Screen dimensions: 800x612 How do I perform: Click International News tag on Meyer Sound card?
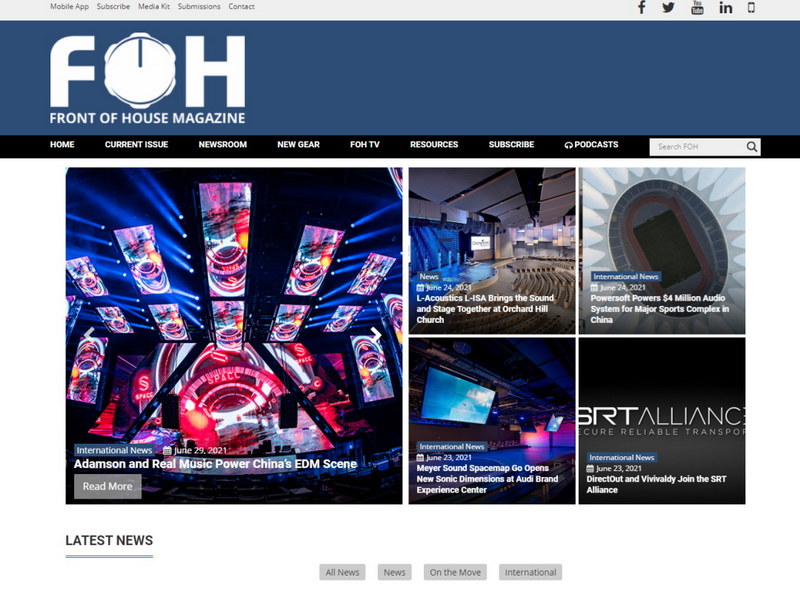point(452,447)
